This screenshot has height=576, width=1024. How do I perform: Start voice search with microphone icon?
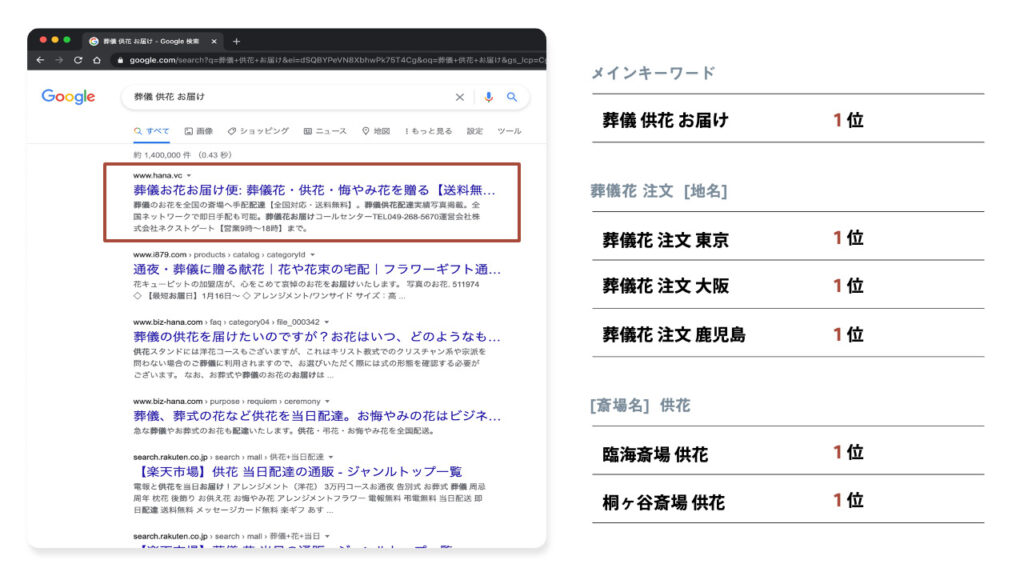coord(488,97)
